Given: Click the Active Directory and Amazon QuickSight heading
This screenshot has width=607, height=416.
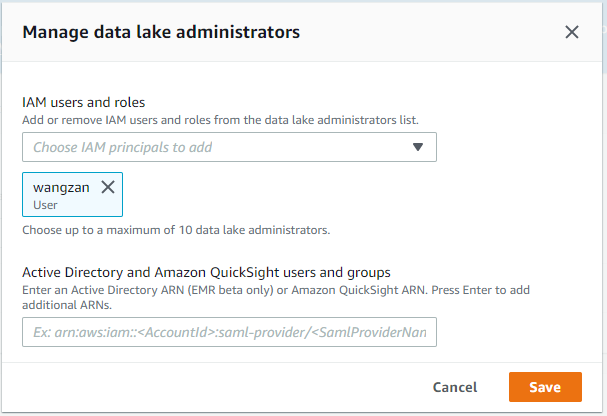Looking at the screenshot, I should (206, 272).
